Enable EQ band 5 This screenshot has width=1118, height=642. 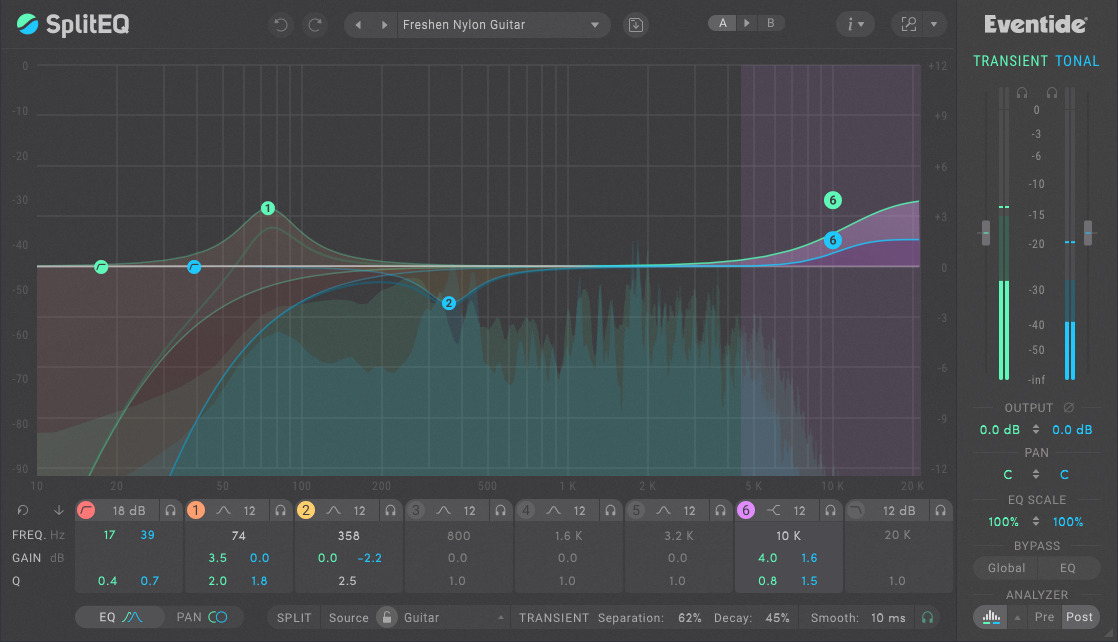[x=636, y=510]
